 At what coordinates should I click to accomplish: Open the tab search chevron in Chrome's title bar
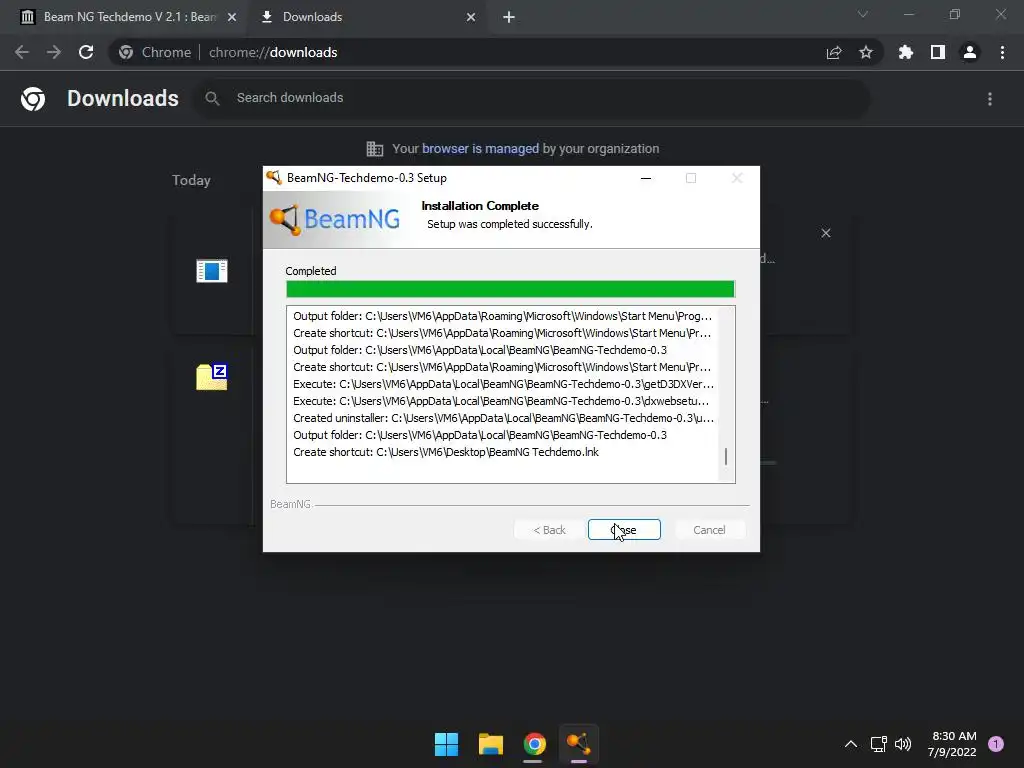(863, 14)
